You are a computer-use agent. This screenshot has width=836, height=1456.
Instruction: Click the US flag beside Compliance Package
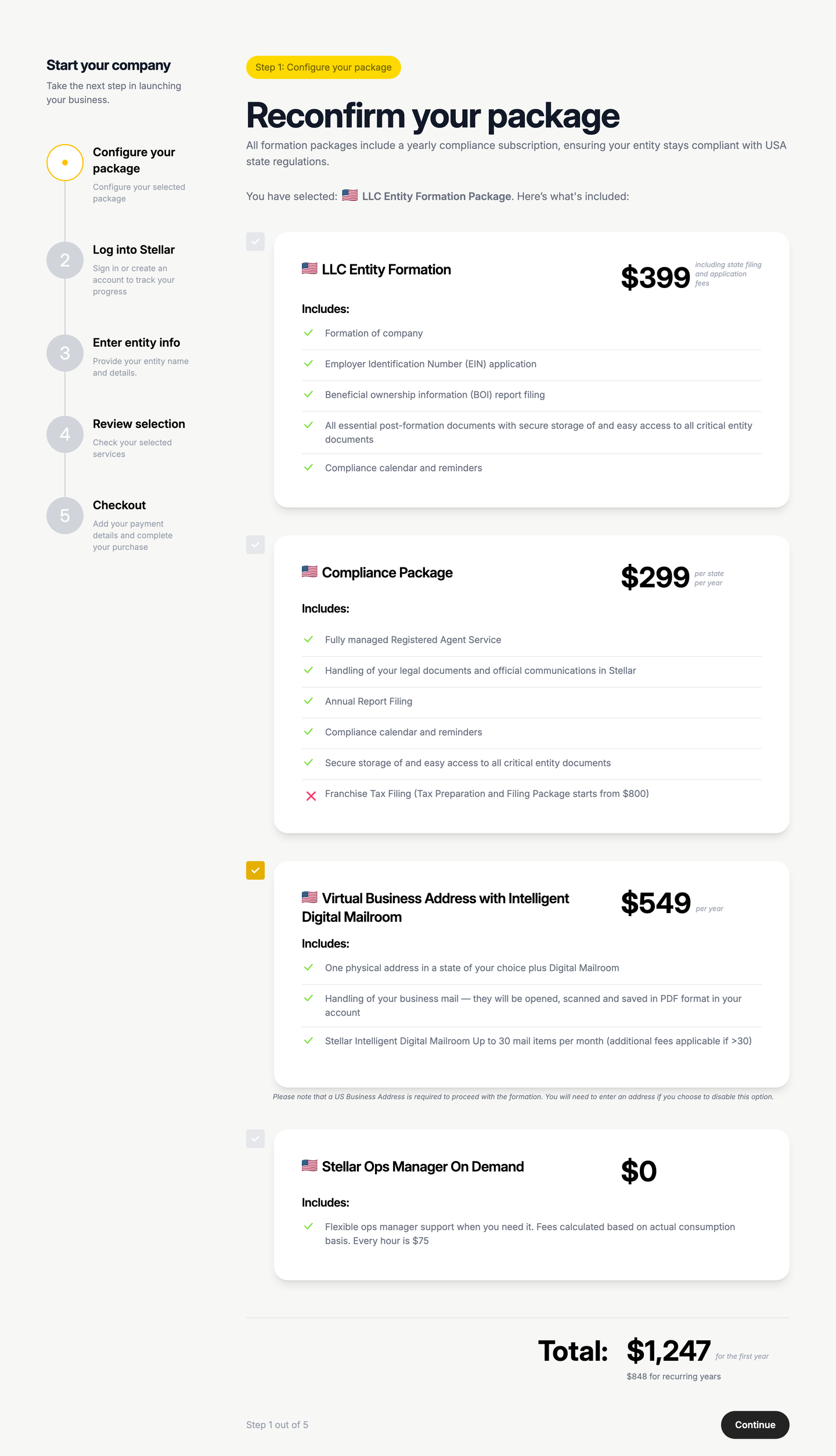coord(309,572)
